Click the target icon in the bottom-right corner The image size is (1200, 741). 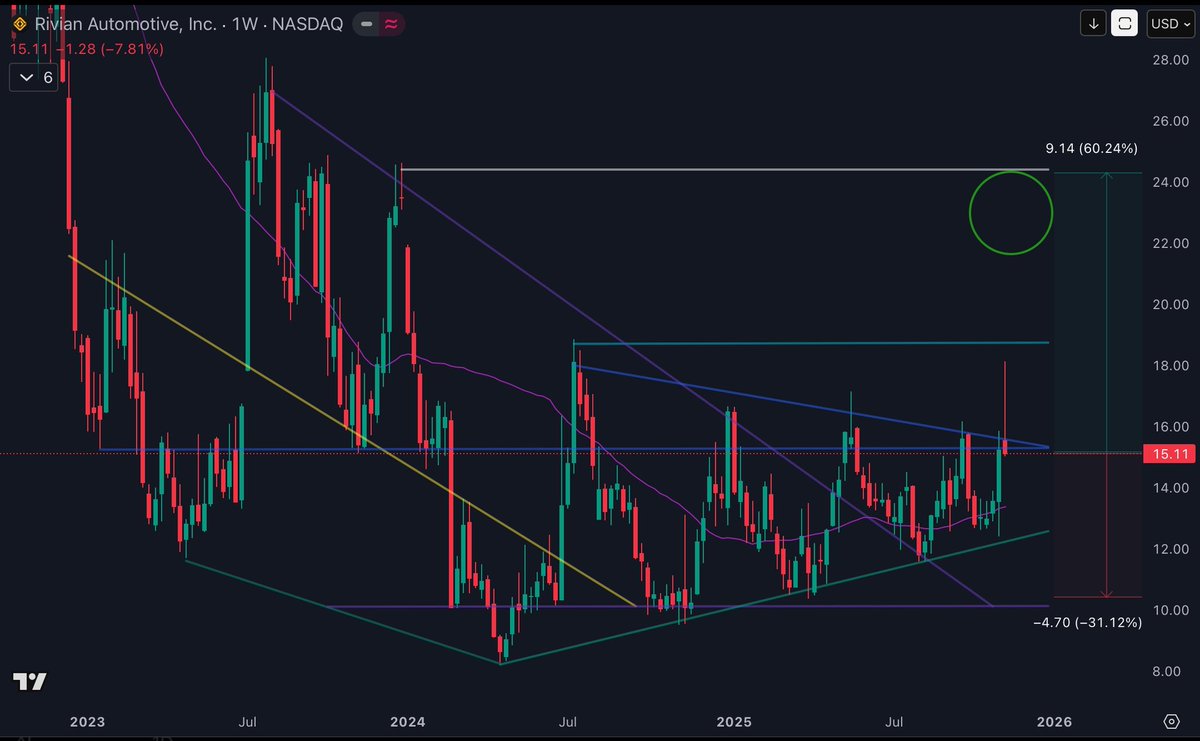coord(1172,721)
